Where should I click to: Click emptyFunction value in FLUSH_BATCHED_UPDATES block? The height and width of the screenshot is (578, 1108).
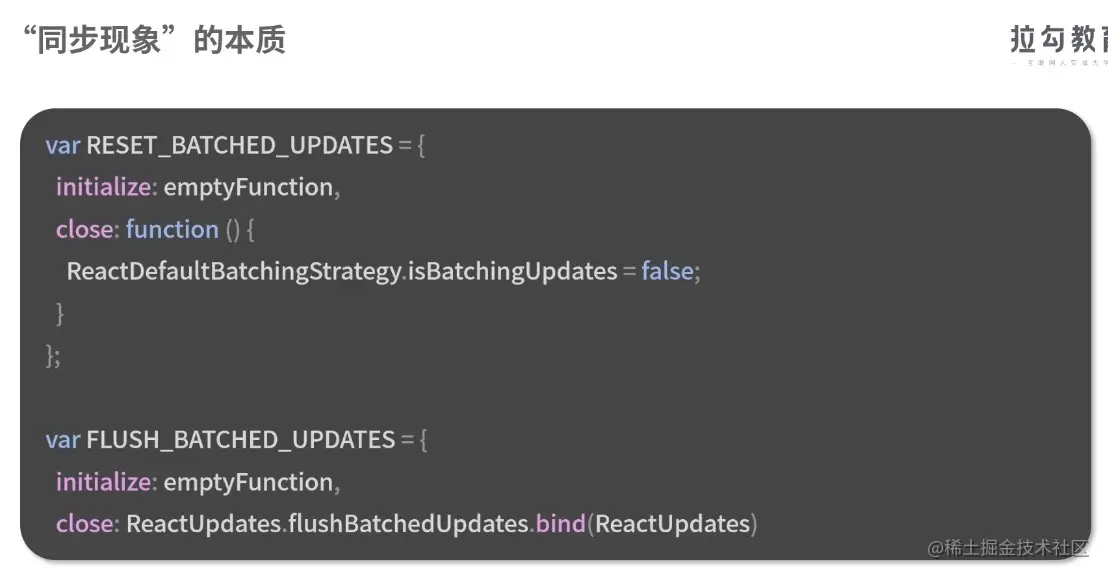pyautogui.click(x=248, y=482)
